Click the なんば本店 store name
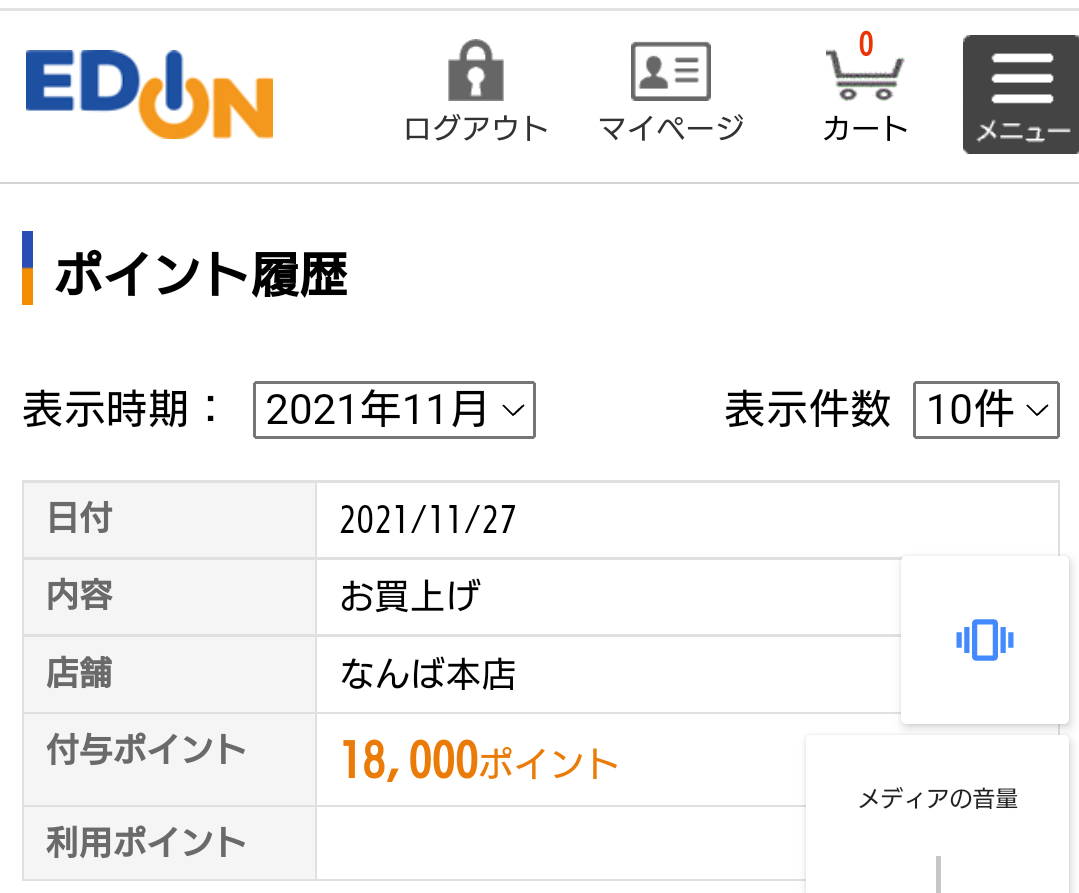Image resolution: width=1079 pixels, height=893 pixels. tap(428, 675)
